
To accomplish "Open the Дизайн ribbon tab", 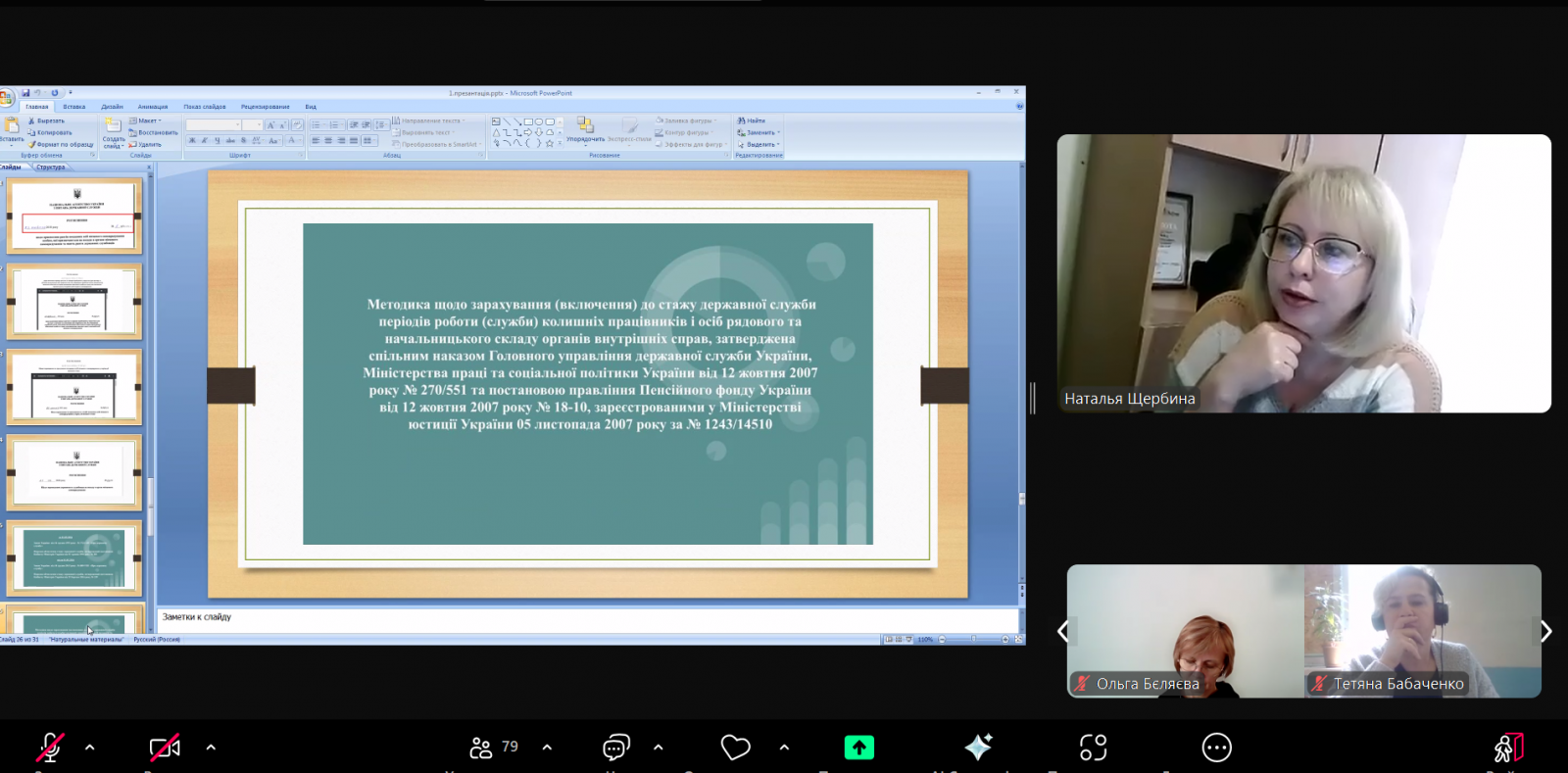I will (x=112, y=107).
